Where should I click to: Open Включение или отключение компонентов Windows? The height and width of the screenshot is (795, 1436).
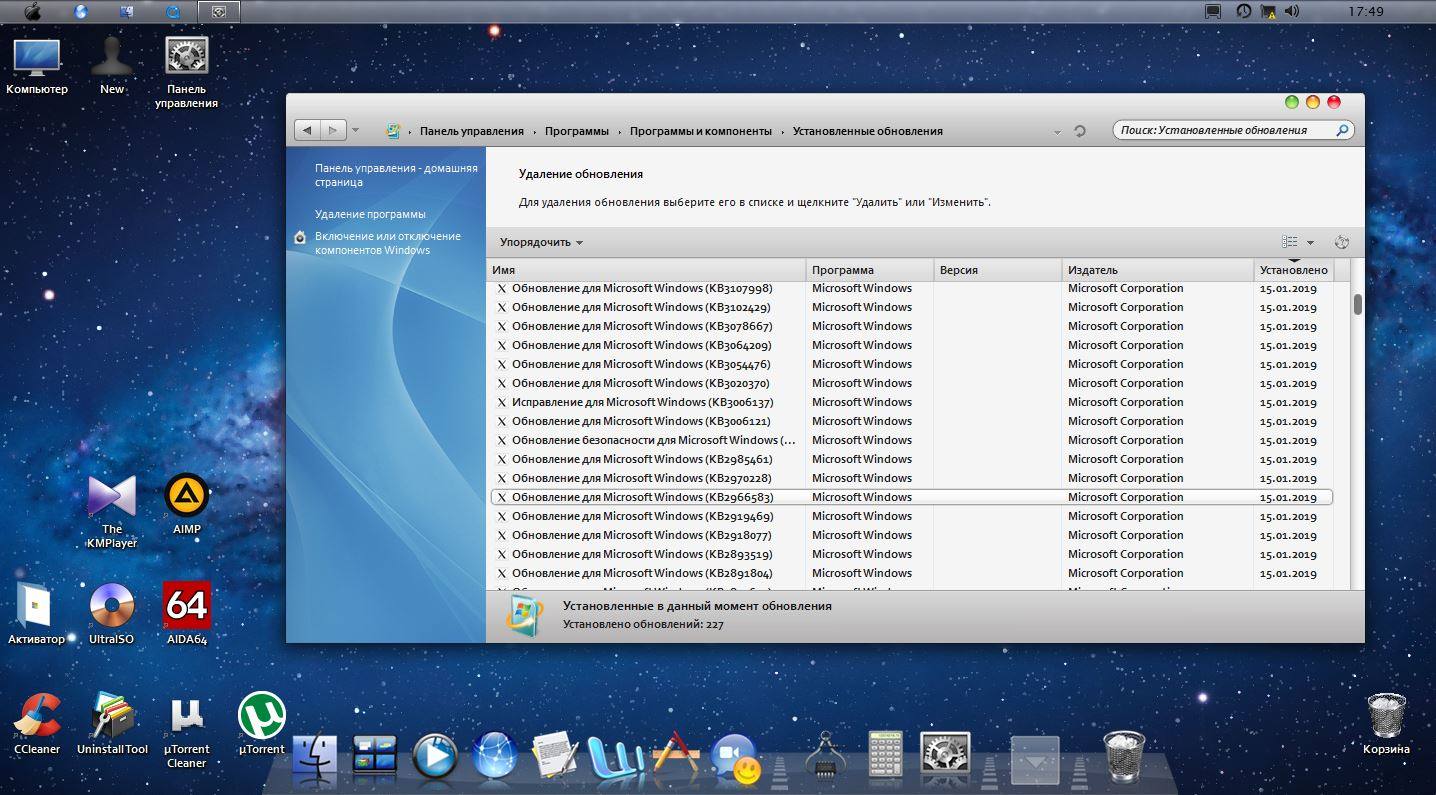coord(387,243)
